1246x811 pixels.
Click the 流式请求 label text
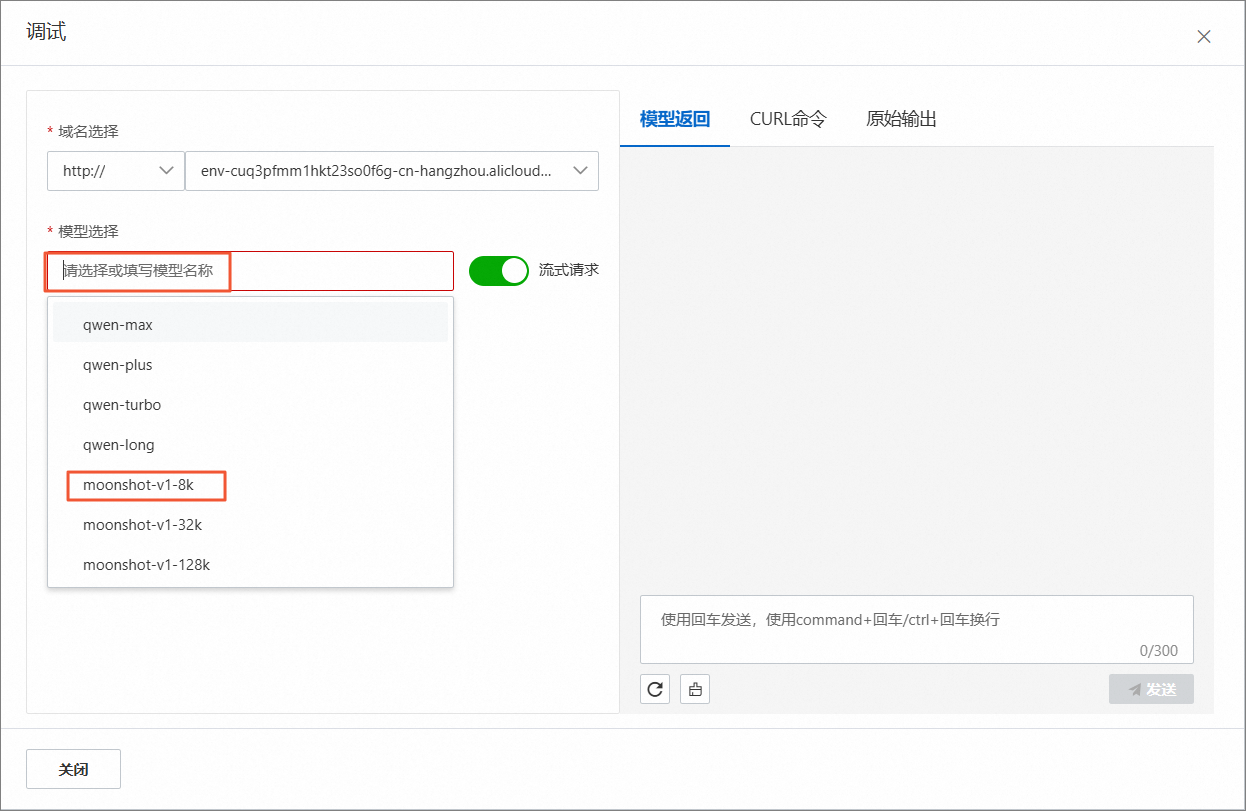coord(569,270)
